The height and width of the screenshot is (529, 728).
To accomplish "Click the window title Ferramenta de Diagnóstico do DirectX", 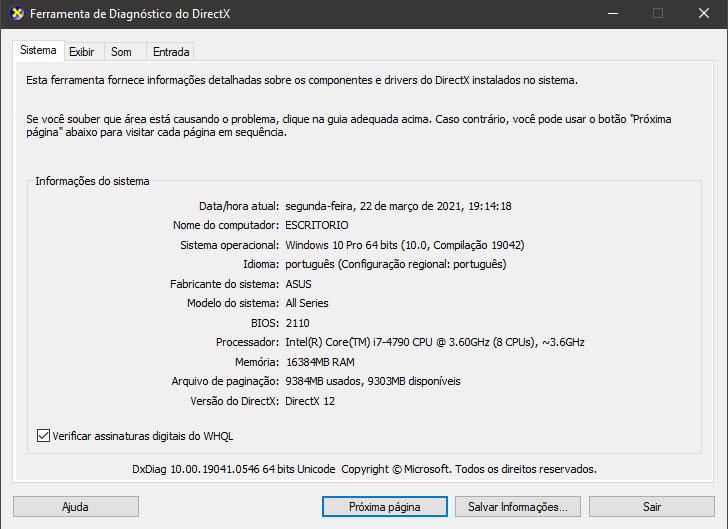I will tap(130, 13).
